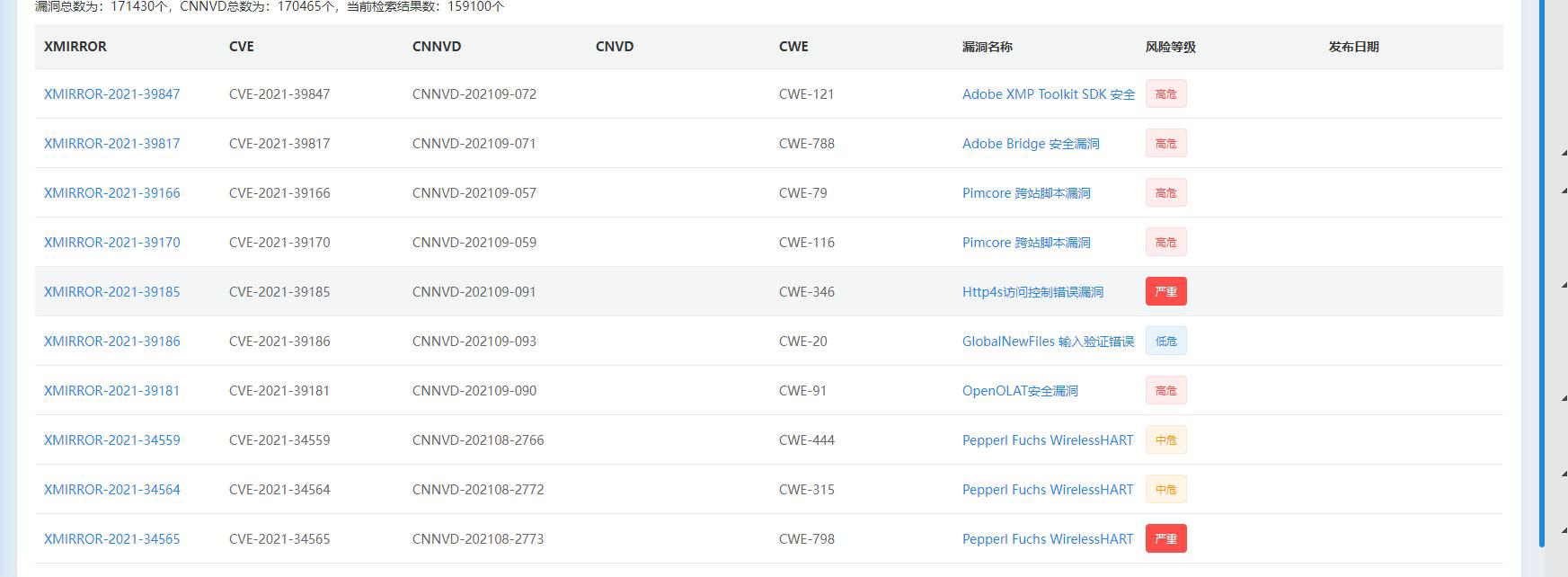Click the 高危 badge in the CVE-2021-39166 row

(1166, 192)
